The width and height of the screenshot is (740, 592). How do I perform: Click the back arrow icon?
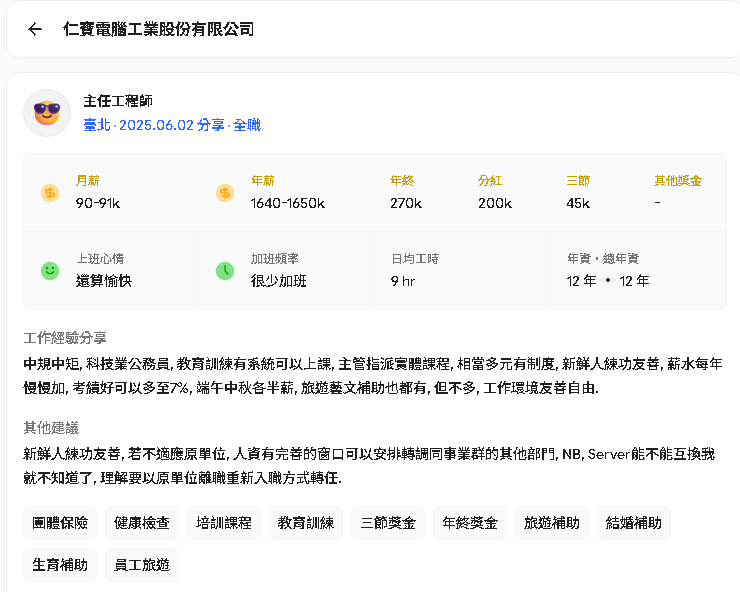pyautogui.click(x=35, y=29)
